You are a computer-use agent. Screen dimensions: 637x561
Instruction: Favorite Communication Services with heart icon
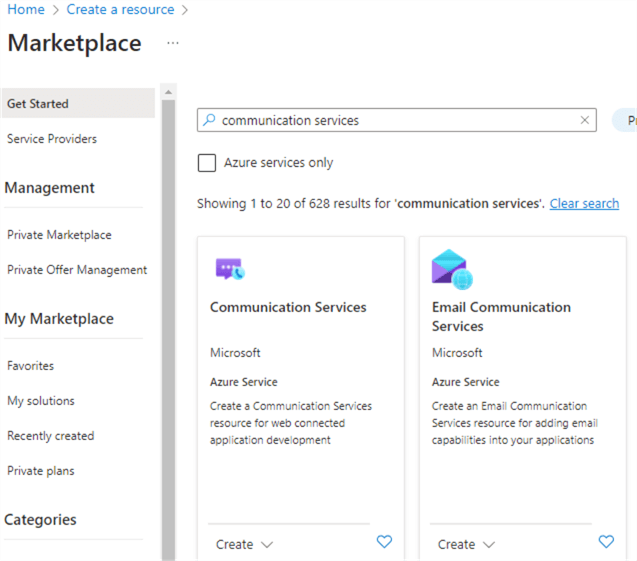384,542
